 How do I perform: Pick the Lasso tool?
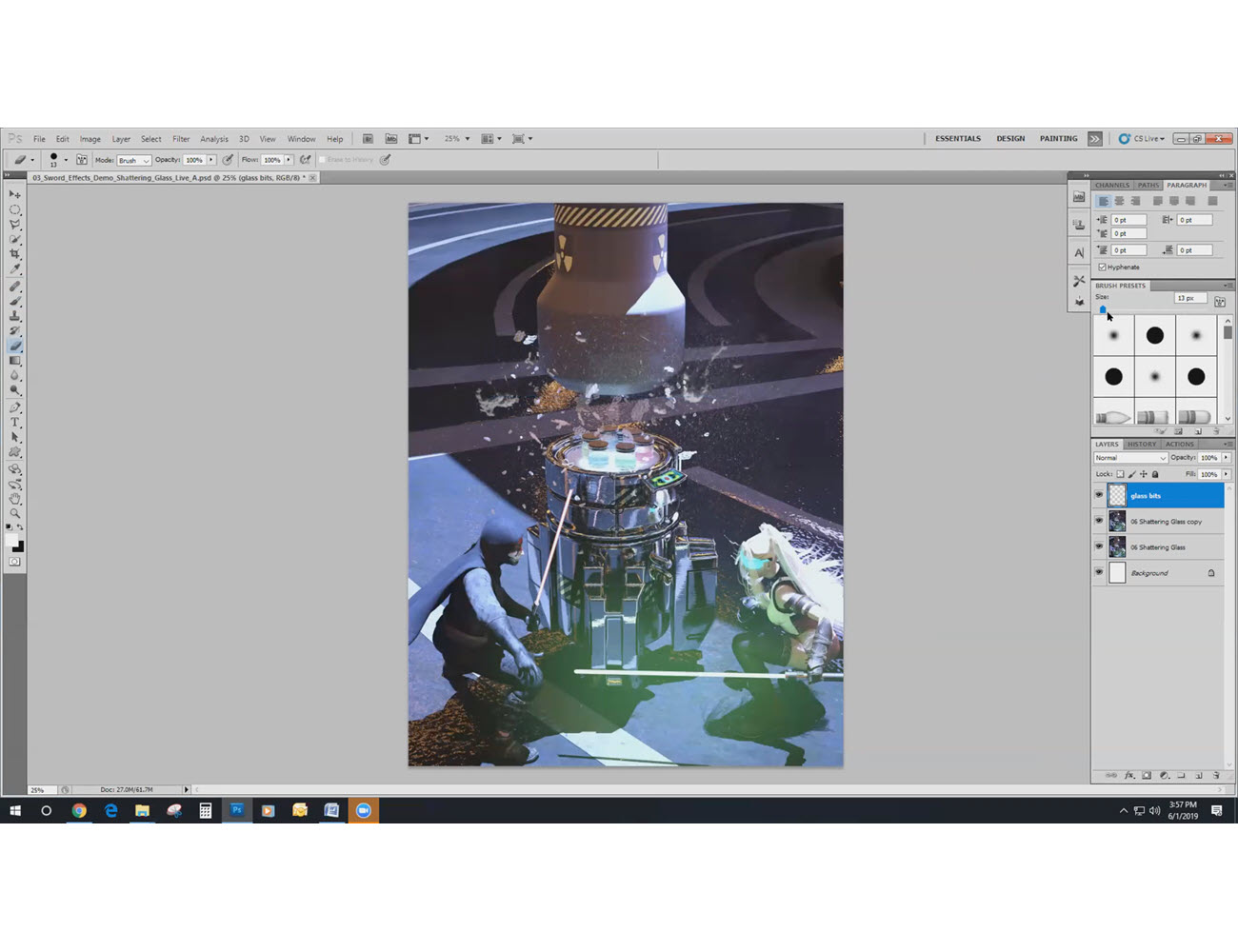tap(15, 224)
